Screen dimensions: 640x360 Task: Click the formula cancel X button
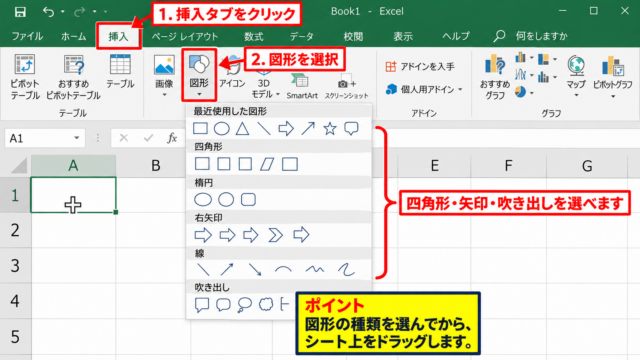(x=124, y=138)
